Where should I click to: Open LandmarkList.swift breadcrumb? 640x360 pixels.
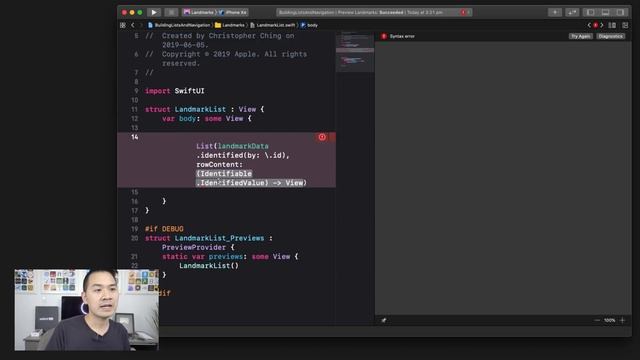[273, 25]
